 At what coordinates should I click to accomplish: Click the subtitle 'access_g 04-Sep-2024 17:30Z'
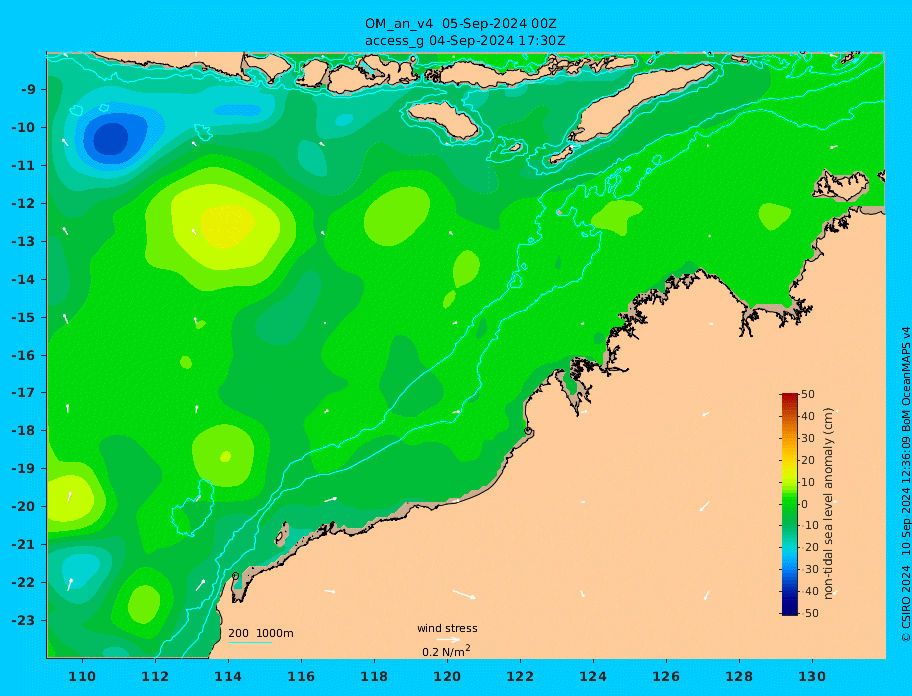tap(465, 41)
